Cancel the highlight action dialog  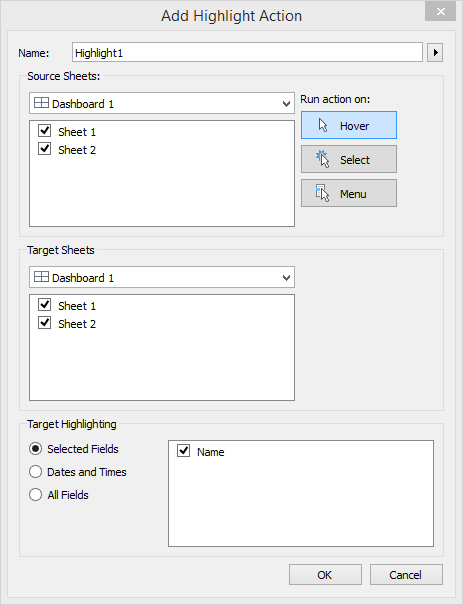[406, 575]
